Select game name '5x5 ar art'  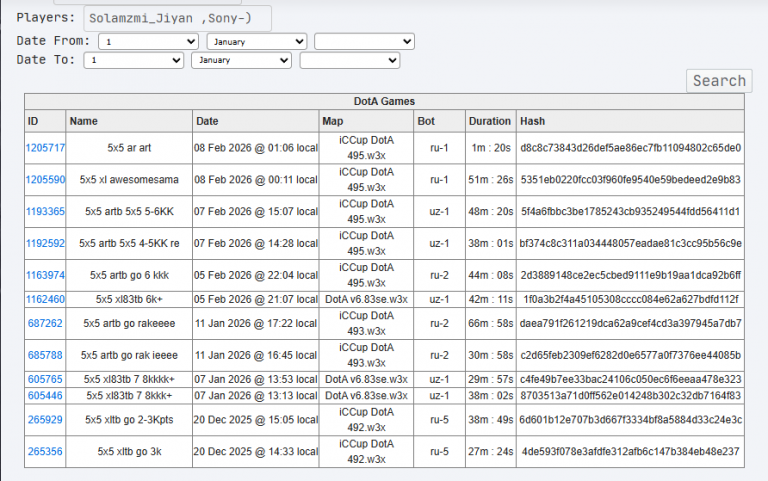coord(129,148)
